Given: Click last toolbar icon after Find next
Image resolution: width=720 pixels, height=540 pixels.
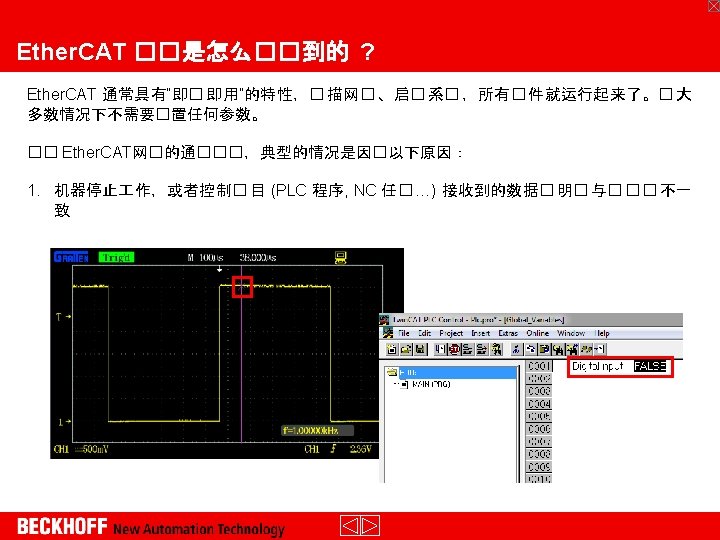Looking at the screenshot, I should 600,349.
